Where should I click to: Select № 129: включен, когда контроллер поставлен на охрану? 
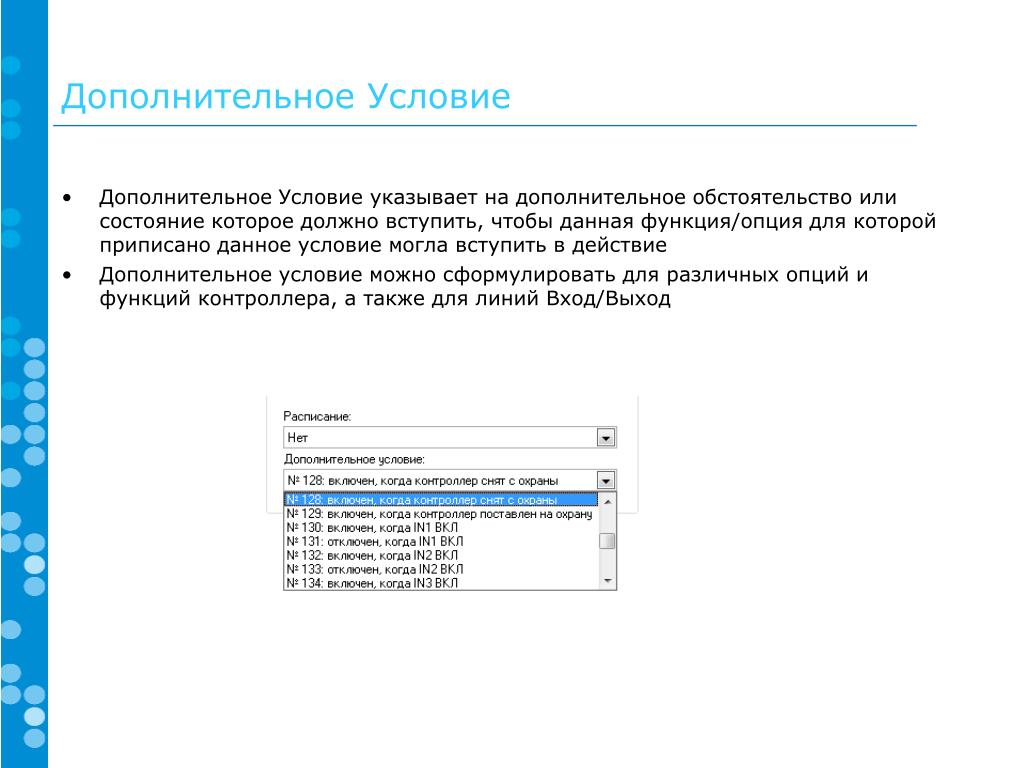(441, 514)
